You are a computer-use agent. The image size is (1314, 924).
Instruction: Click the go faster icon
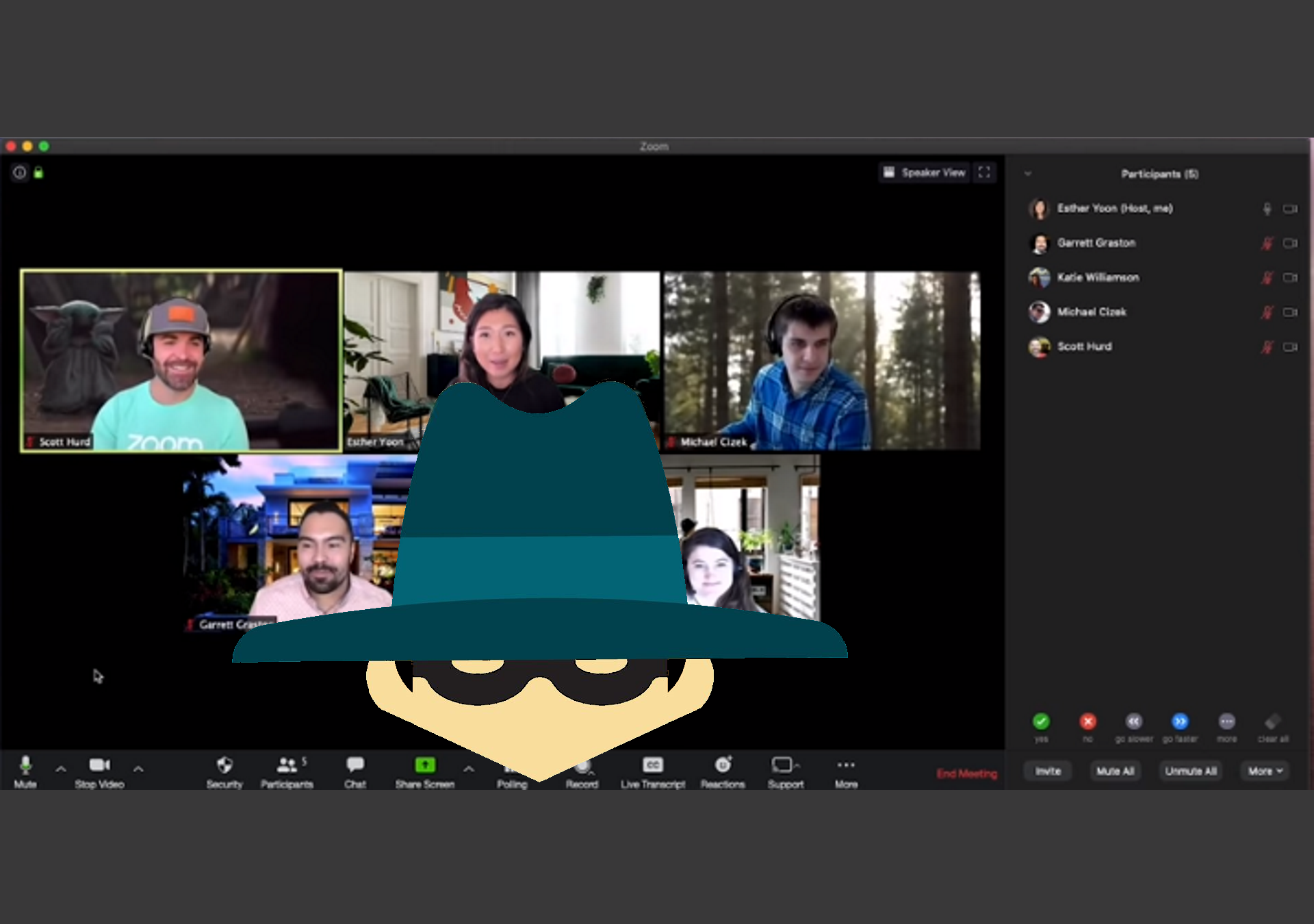1180,721
